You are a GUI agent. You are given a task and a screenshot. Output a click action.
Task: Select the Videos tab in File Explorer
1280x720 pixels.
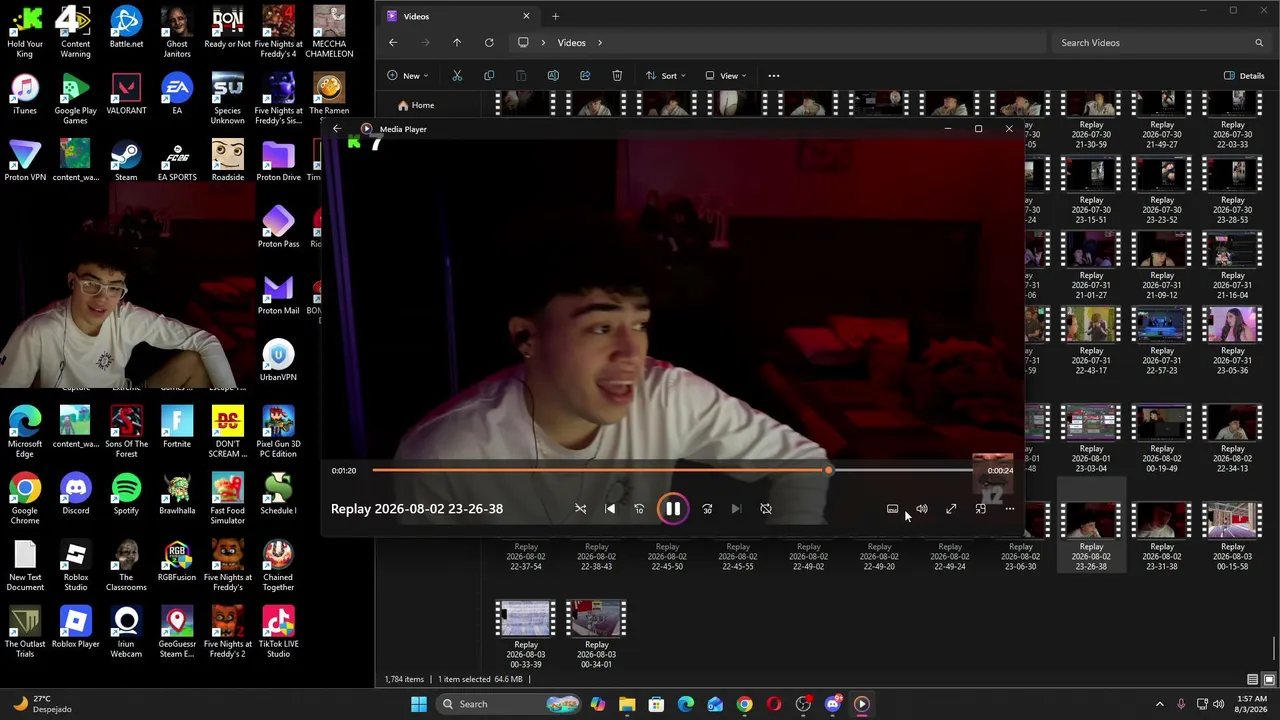459,16
